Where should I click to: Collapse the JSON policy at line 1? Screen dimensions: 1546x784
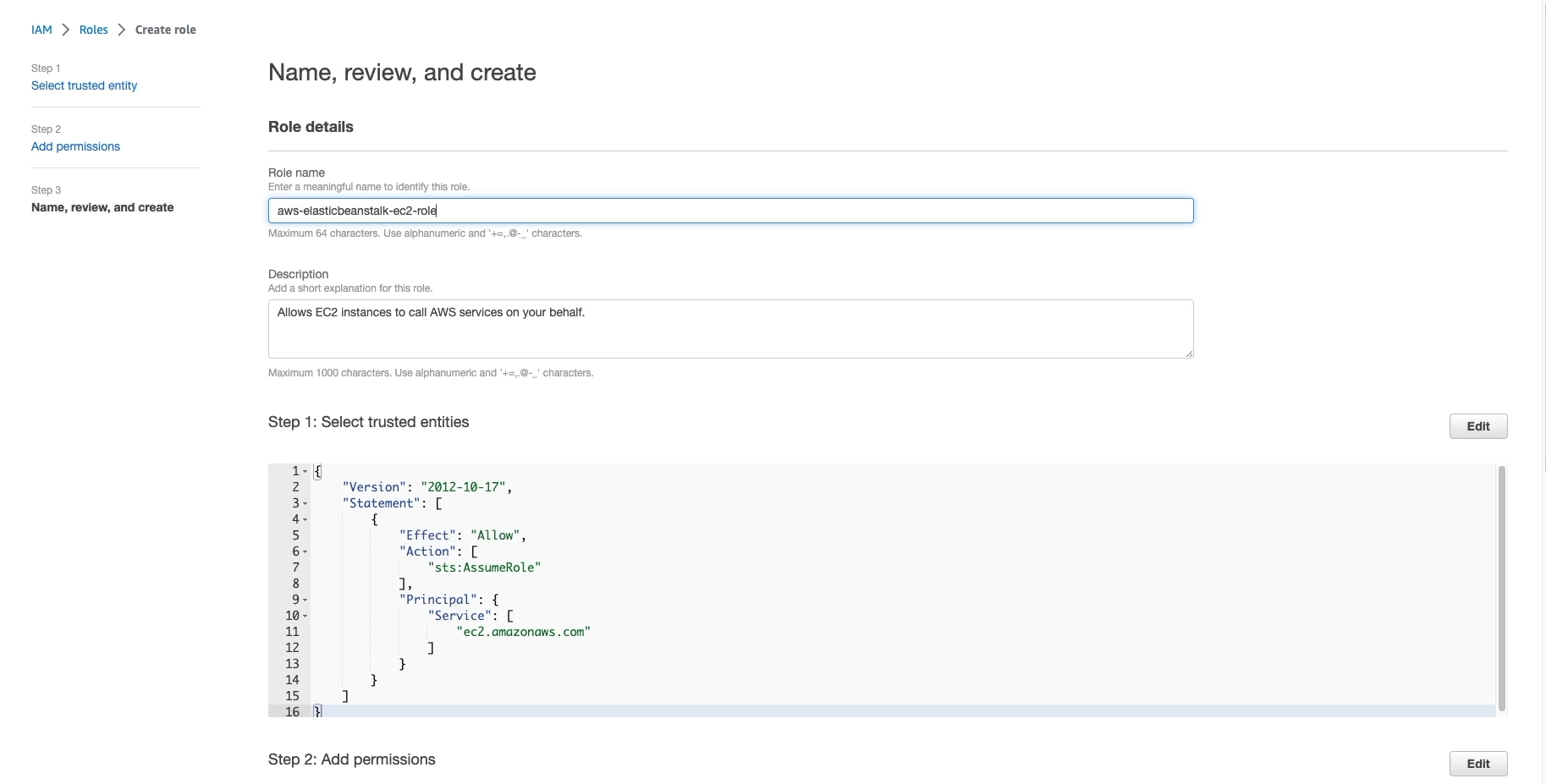click(305, 471)
